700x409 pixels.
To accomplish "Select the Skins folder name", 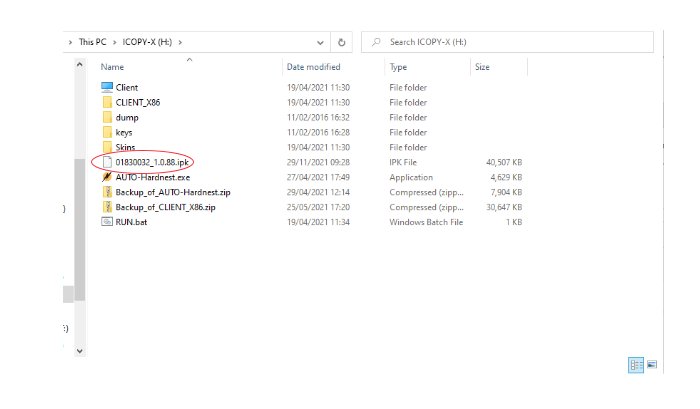I will 125,147.
